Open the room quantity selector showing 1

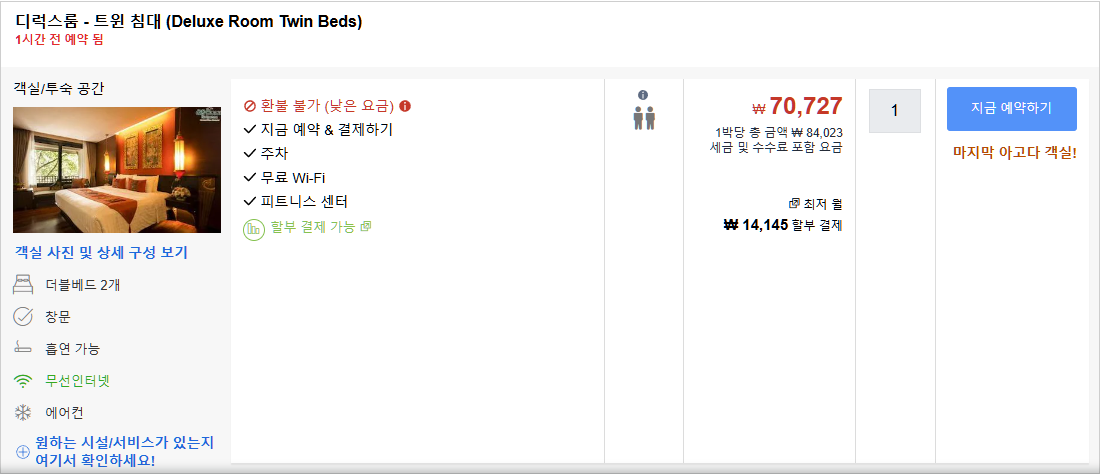(x=894, y=111)
